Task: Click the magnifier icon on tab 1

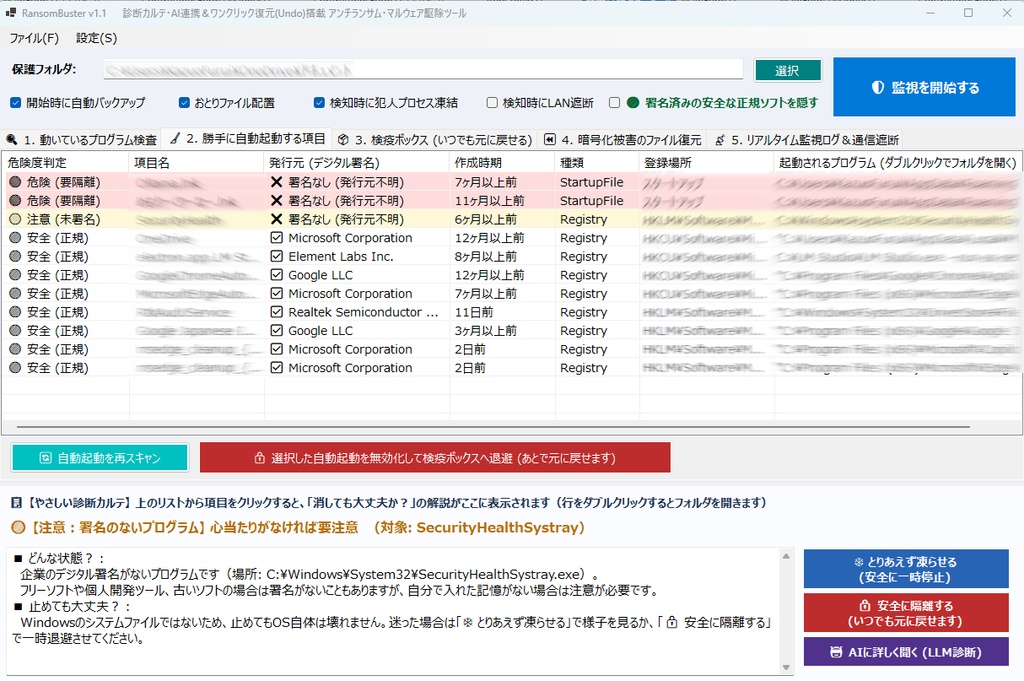Action: 12,139
